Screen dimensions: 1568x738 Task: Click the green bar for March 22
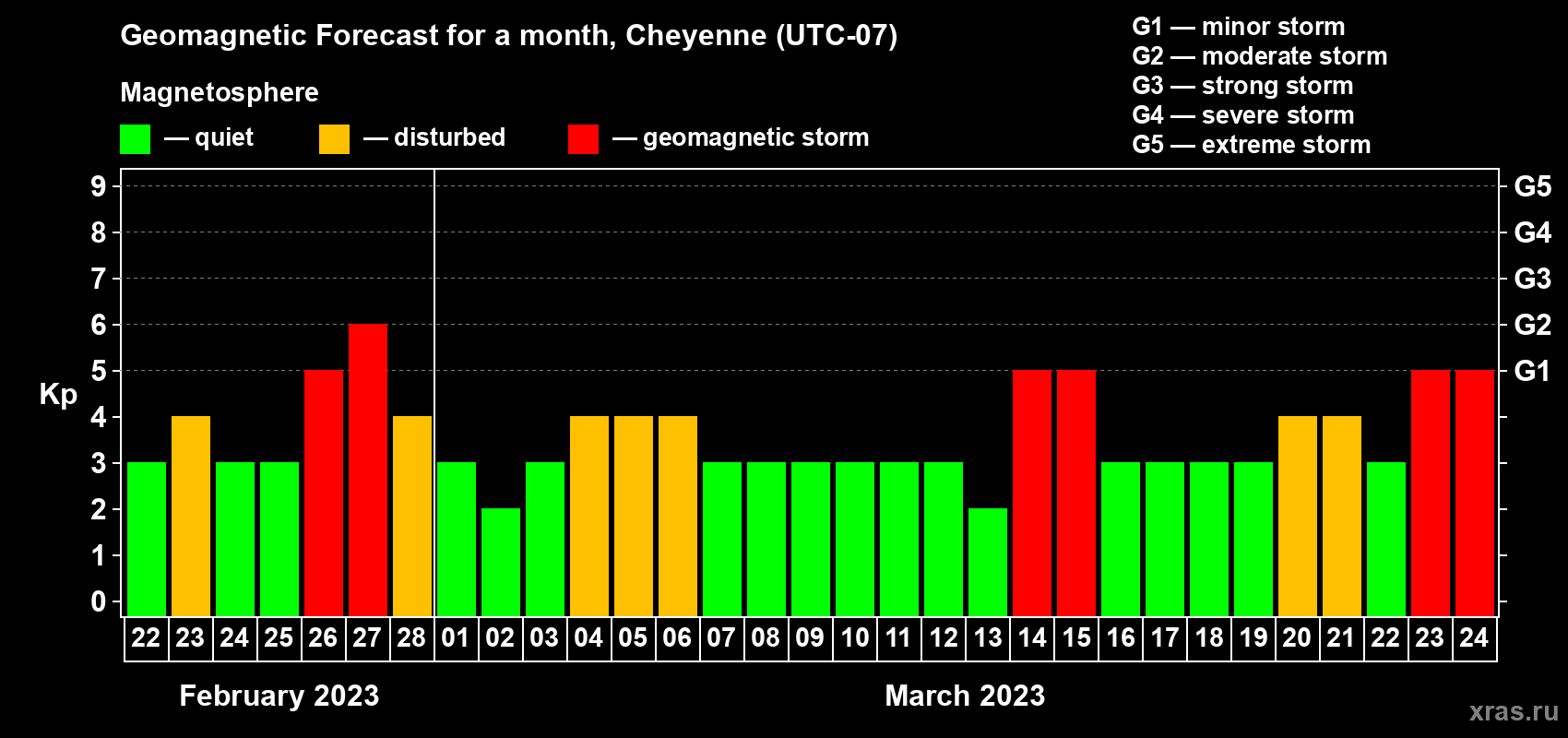pyautogui.click(x=1386, y=540)
